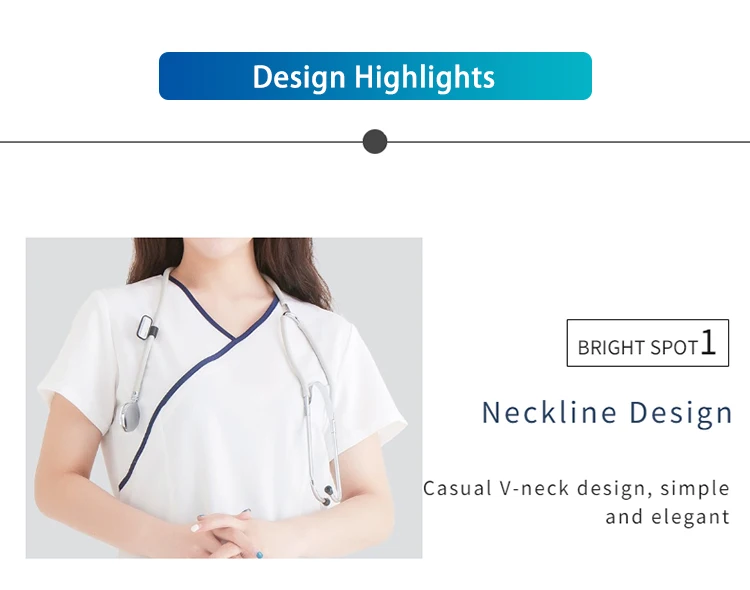Click the stethoscope earpieces near the waist

327,496
